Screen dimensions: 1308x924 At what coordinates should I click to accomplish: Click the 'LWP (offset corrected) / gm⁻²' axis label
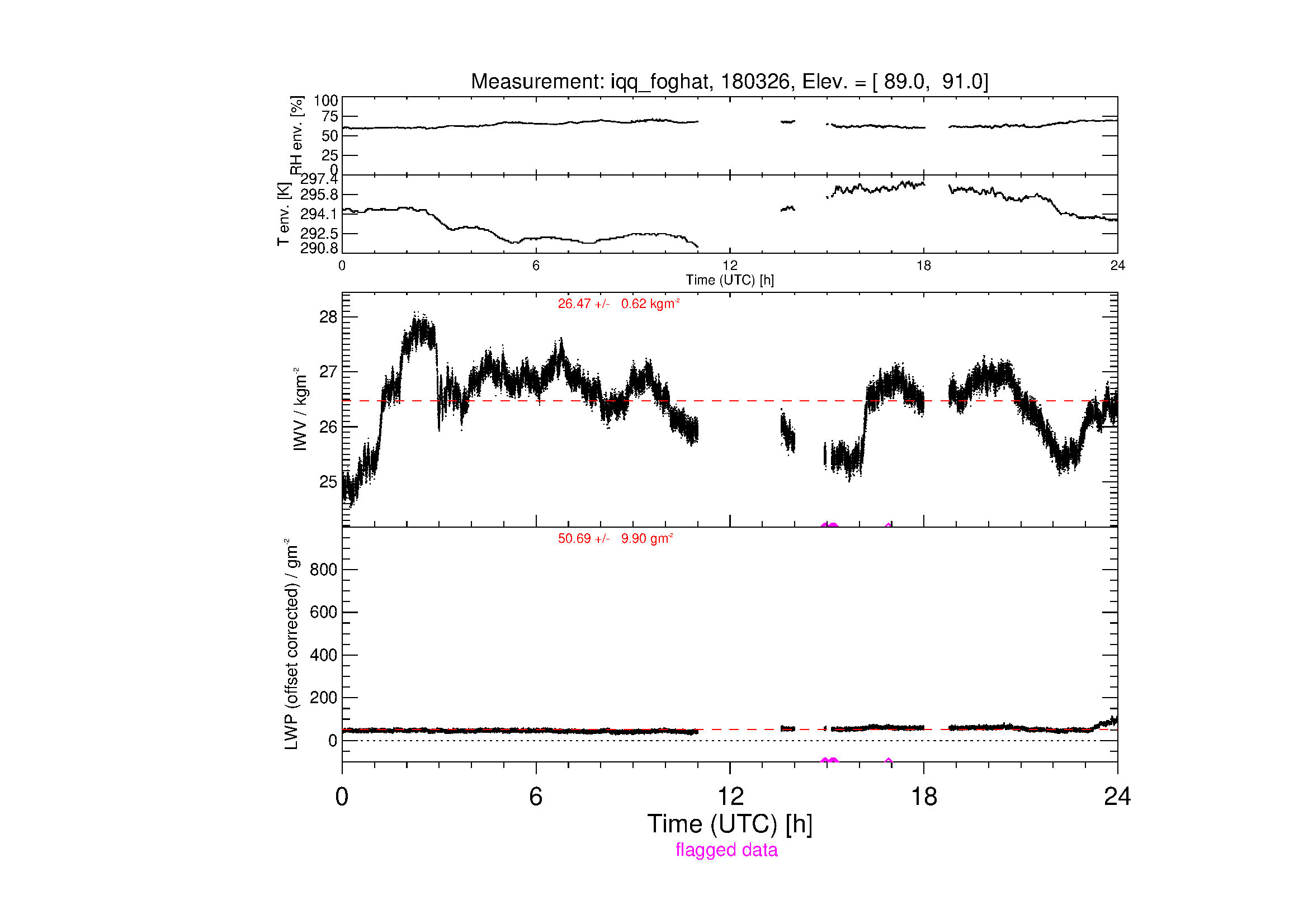tap(291, 644)
